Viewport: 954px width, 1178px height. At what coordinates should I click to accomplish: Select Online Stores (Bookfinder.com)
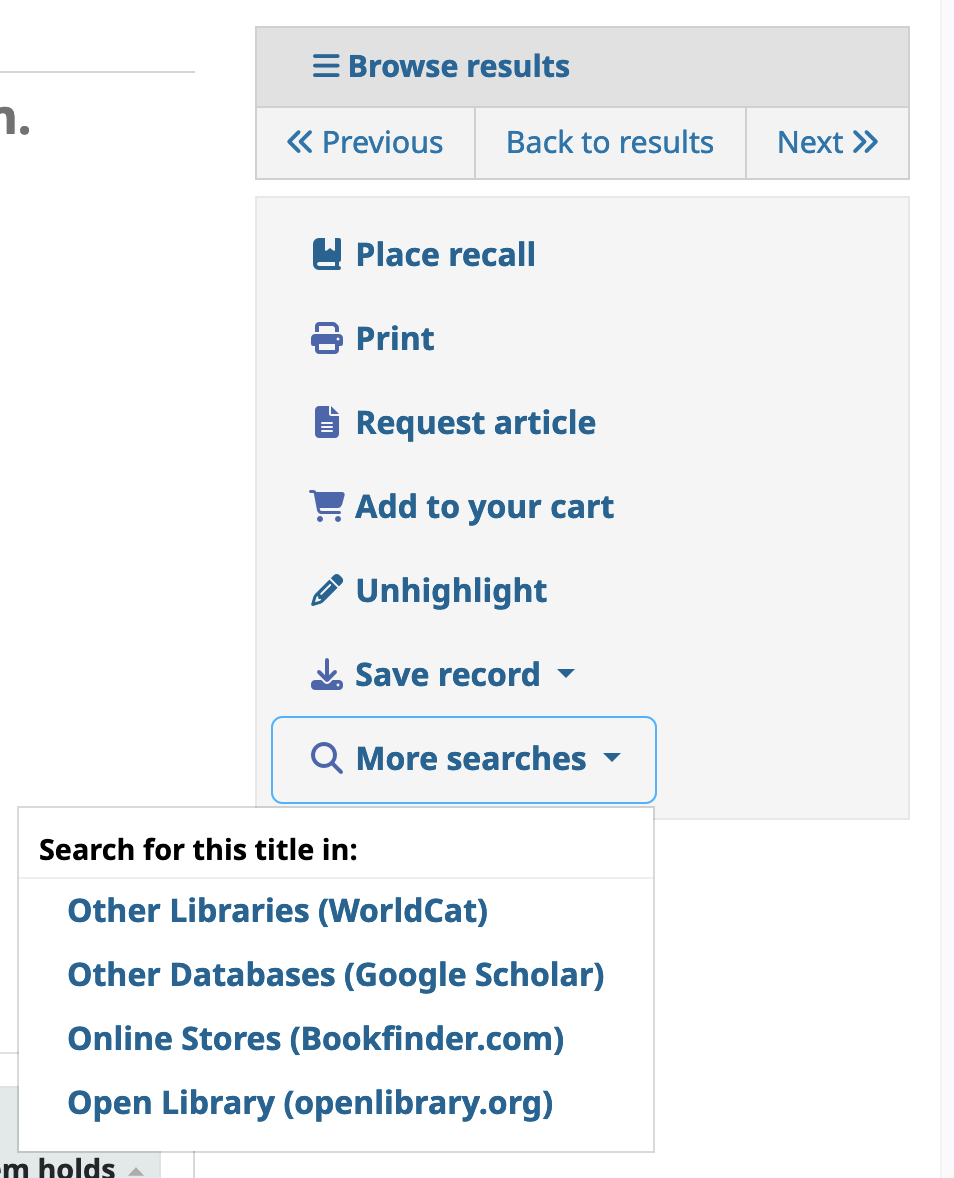click(316, 1039)
